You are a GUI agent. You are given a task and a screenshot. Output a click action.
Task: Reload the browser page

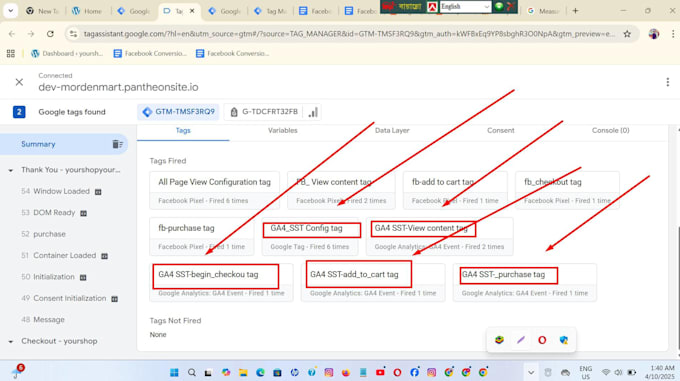tap(50, 34)
